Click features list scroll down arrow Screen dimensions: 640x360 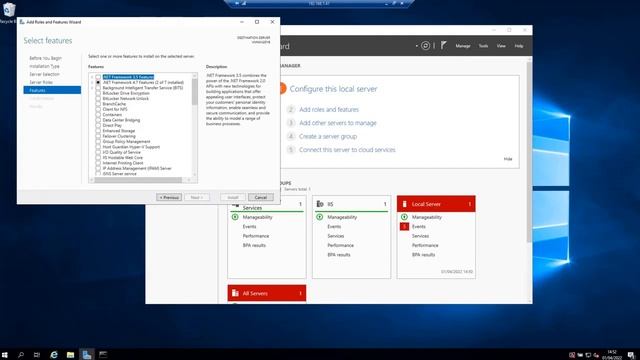(195, 174)
